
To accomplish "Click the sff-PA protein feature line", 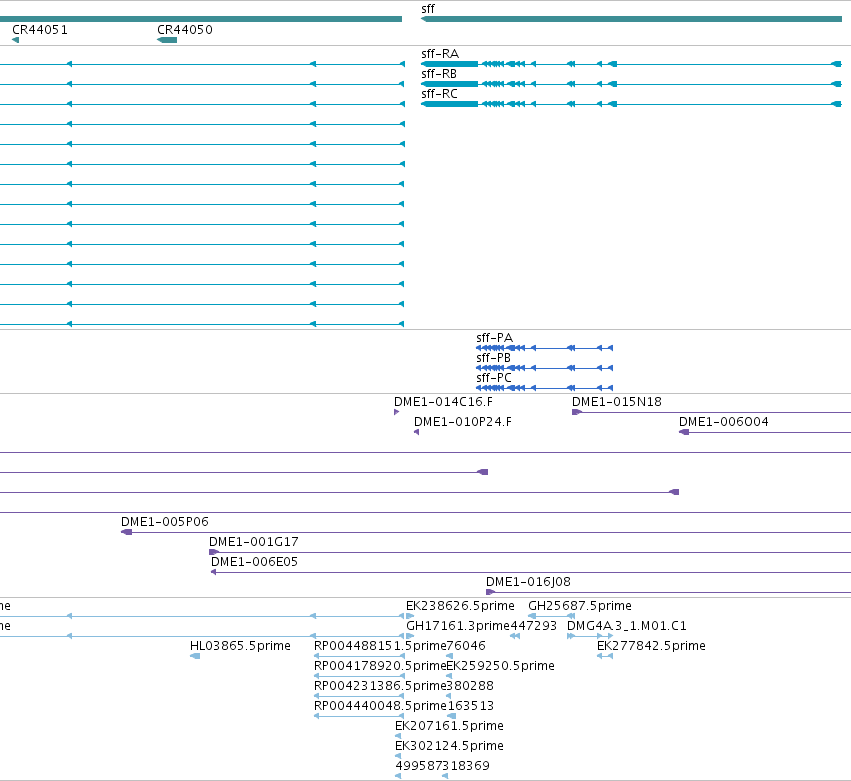I will click(544, 348).
